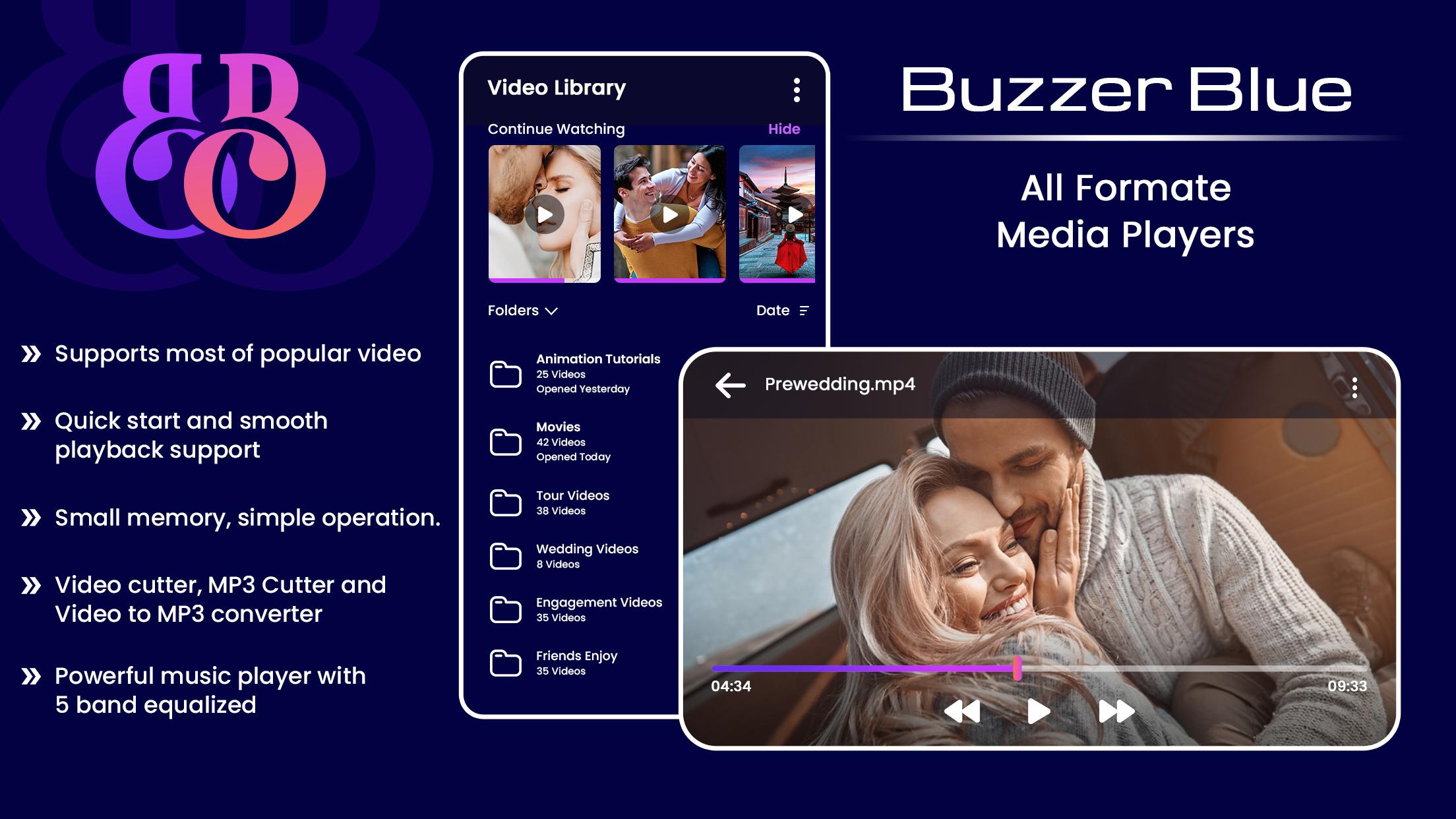Click the Prewedding.mp4 back navigation link
The height and width of the screenshot is (819, 1456).
tap(729, 385)
